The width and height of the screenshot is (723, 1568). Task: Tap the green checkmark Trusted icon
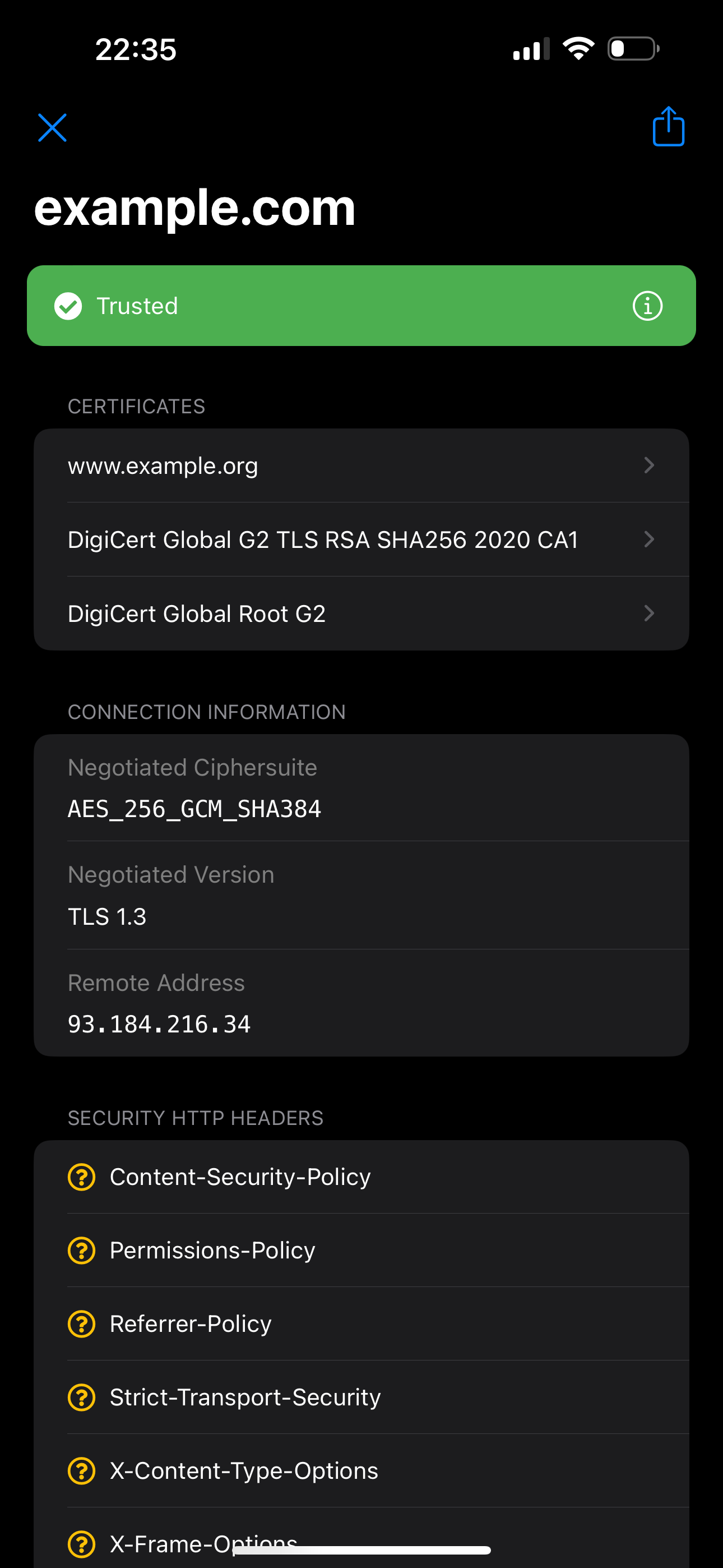68,306
